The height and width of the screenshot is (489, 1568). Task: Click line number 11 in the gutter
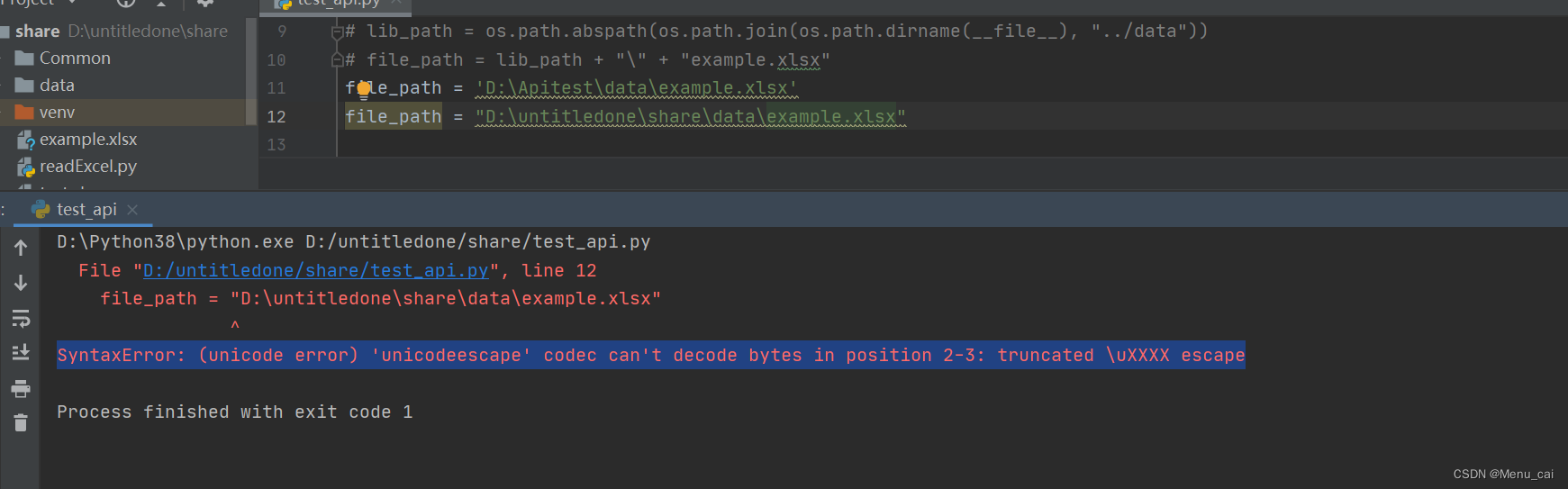[276, 87]
